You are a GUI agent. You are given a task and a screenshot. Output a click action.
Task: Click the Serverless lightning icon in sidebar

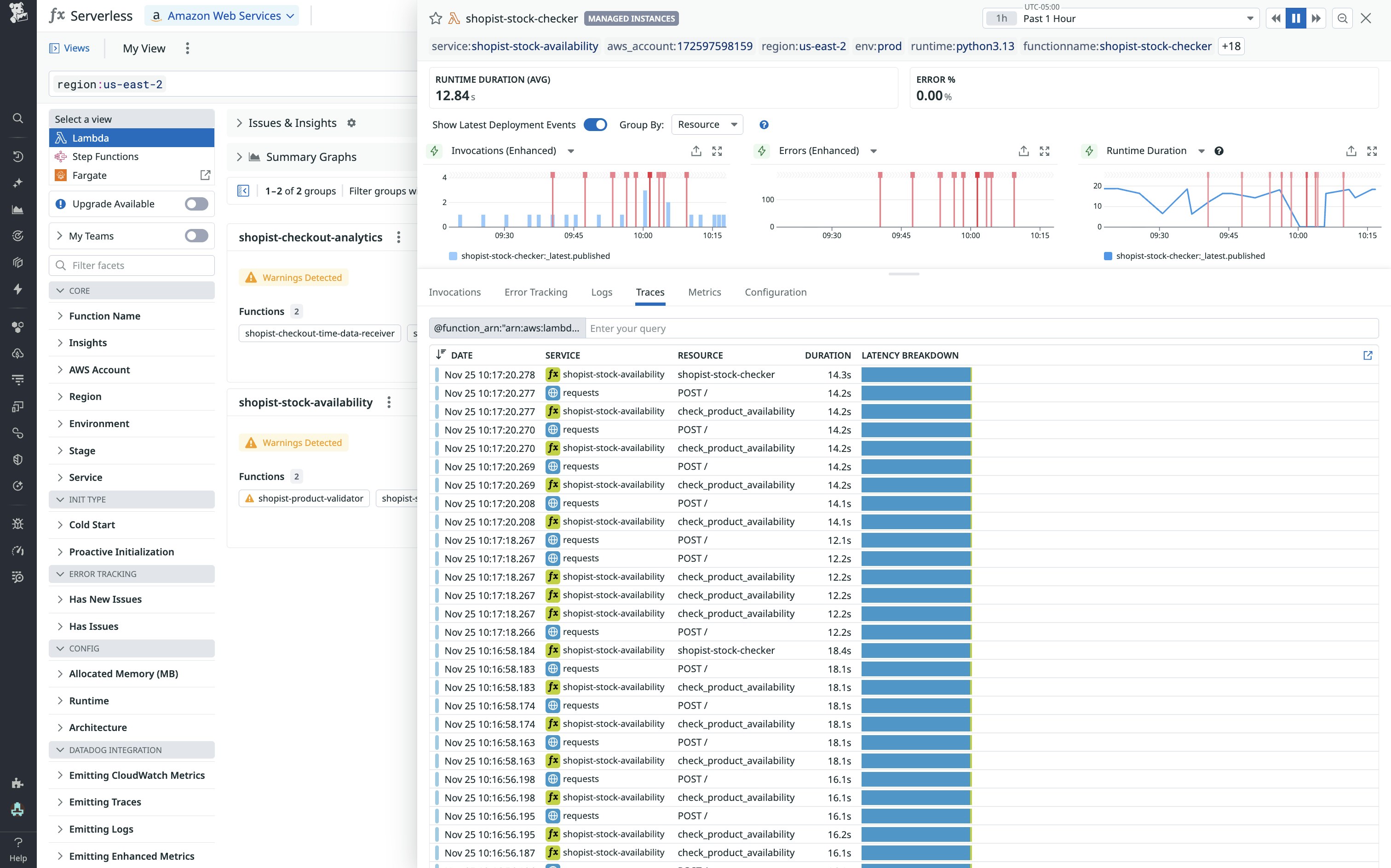point(18,289)
